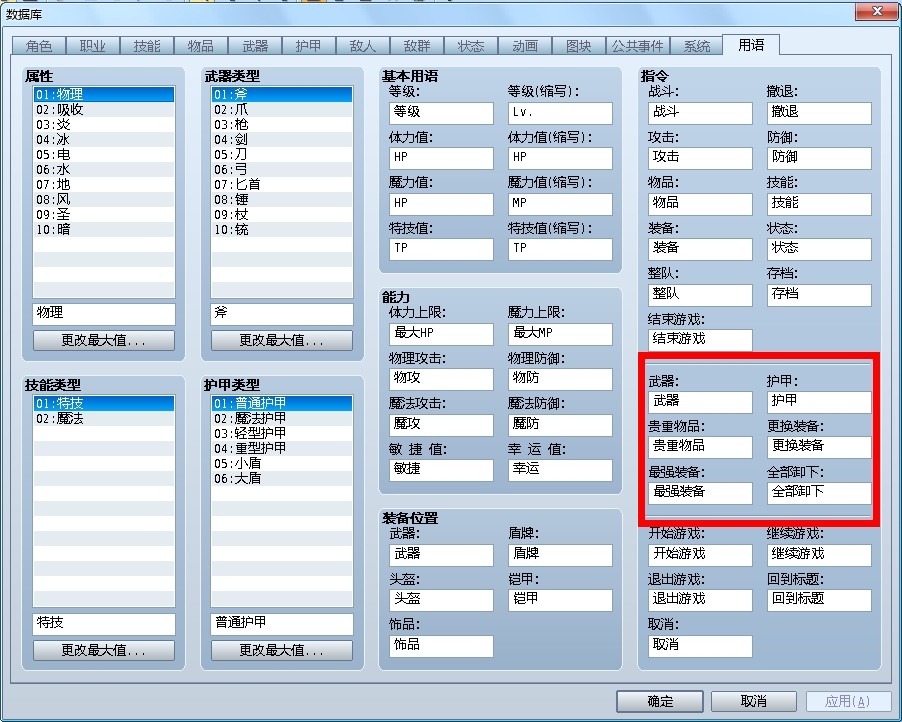Image resolution: width=902 pixels, height=722 pixels.
Task: Select 02:吸收 in the 属性 list
Action: (x=104, y=109)
